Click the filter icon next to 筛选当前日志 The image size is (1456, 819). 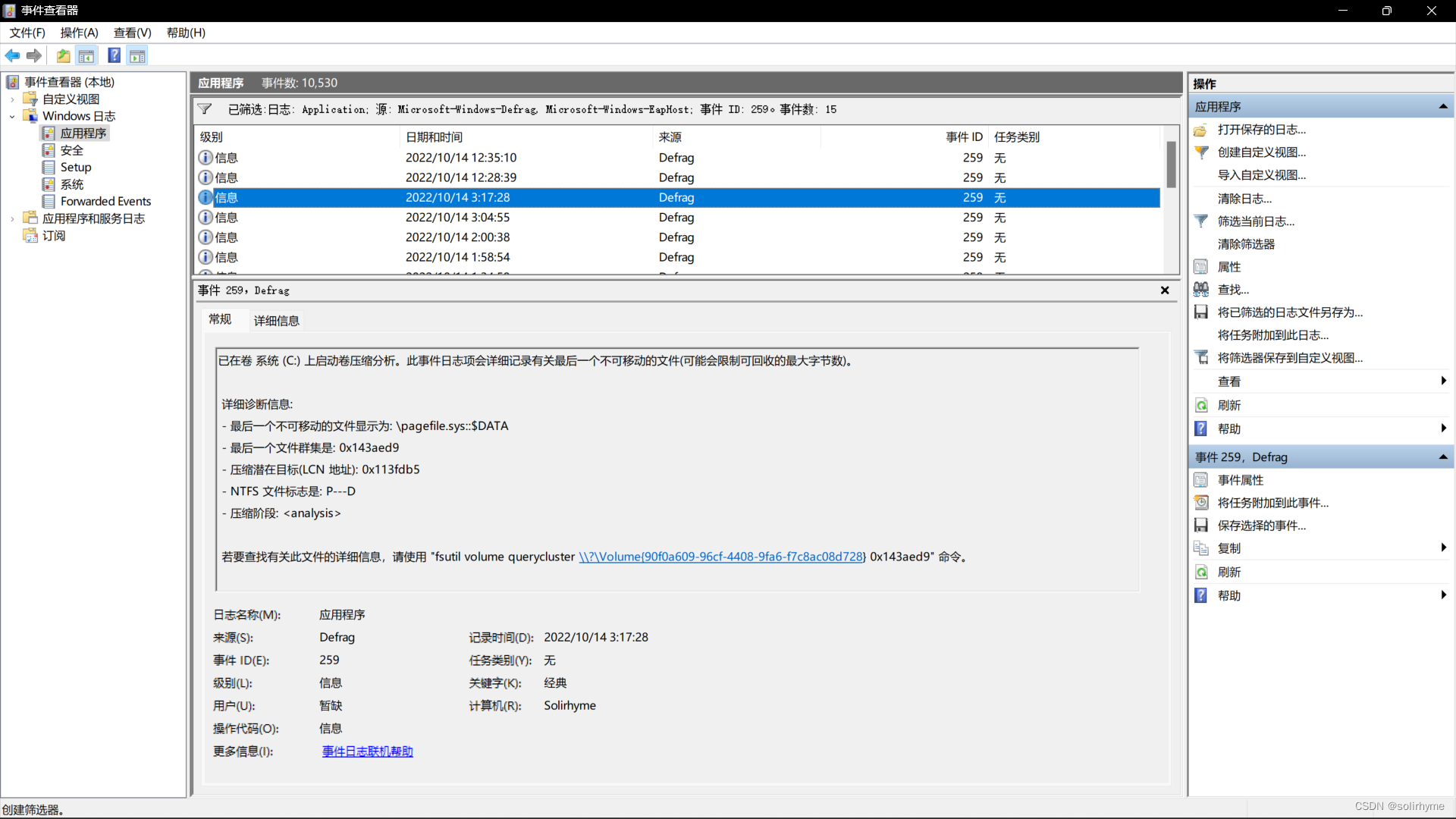[x=1201, y=221]
